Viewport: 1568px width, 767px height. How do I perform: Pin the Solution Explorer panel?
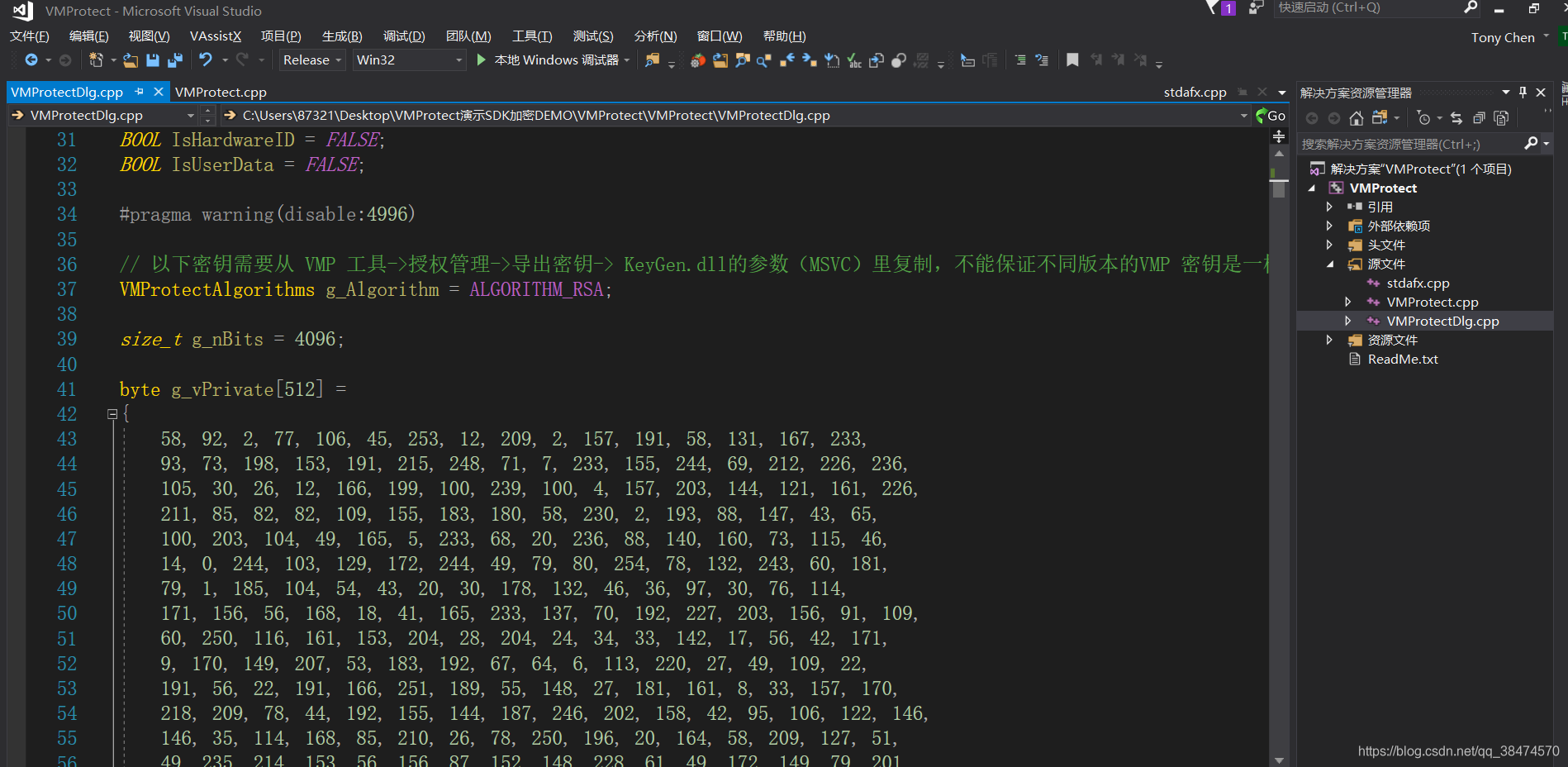pos(1523,92)
